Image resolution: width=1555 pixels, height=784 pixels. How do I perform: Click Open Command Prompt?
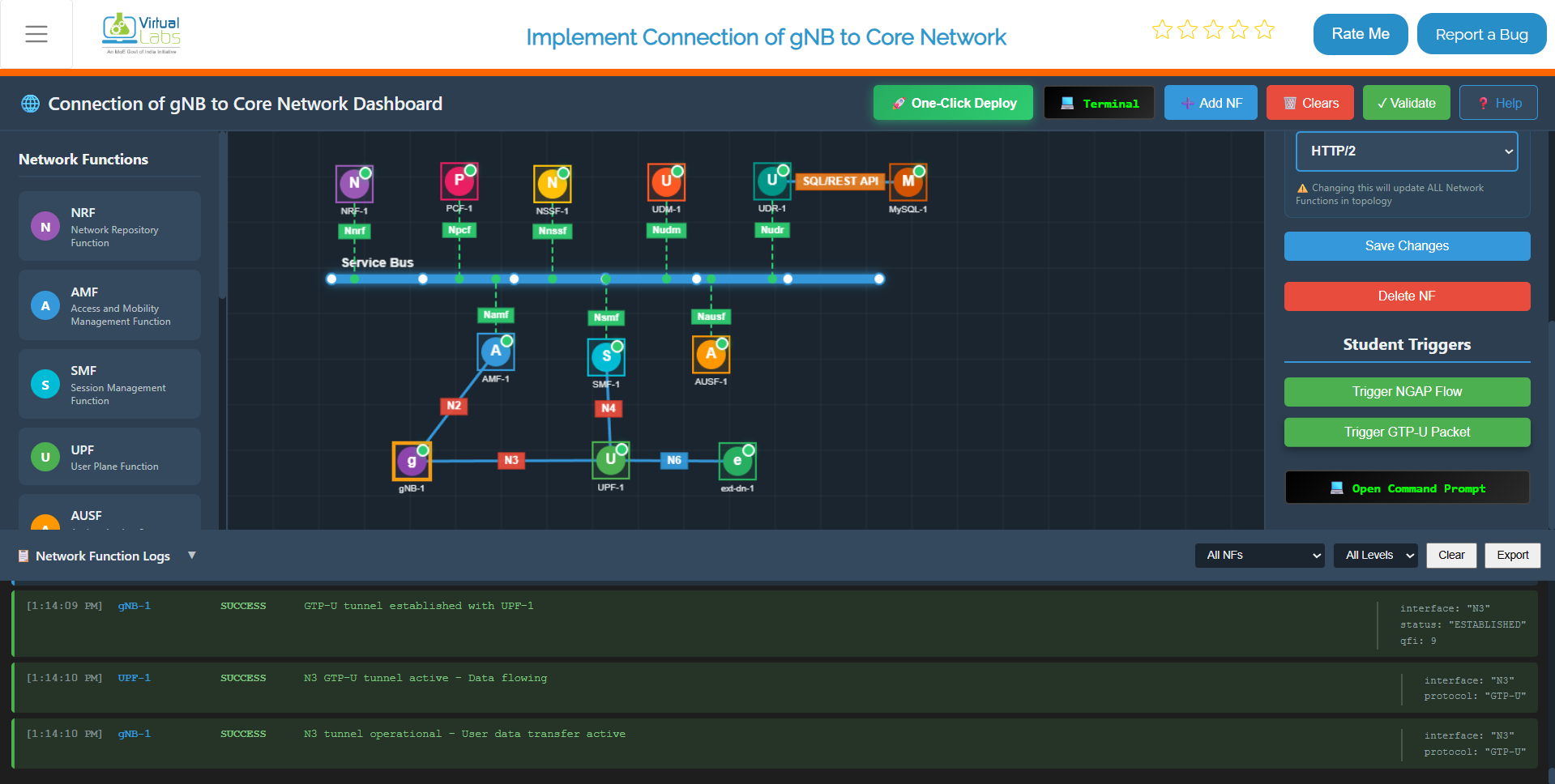(1407, 488)
